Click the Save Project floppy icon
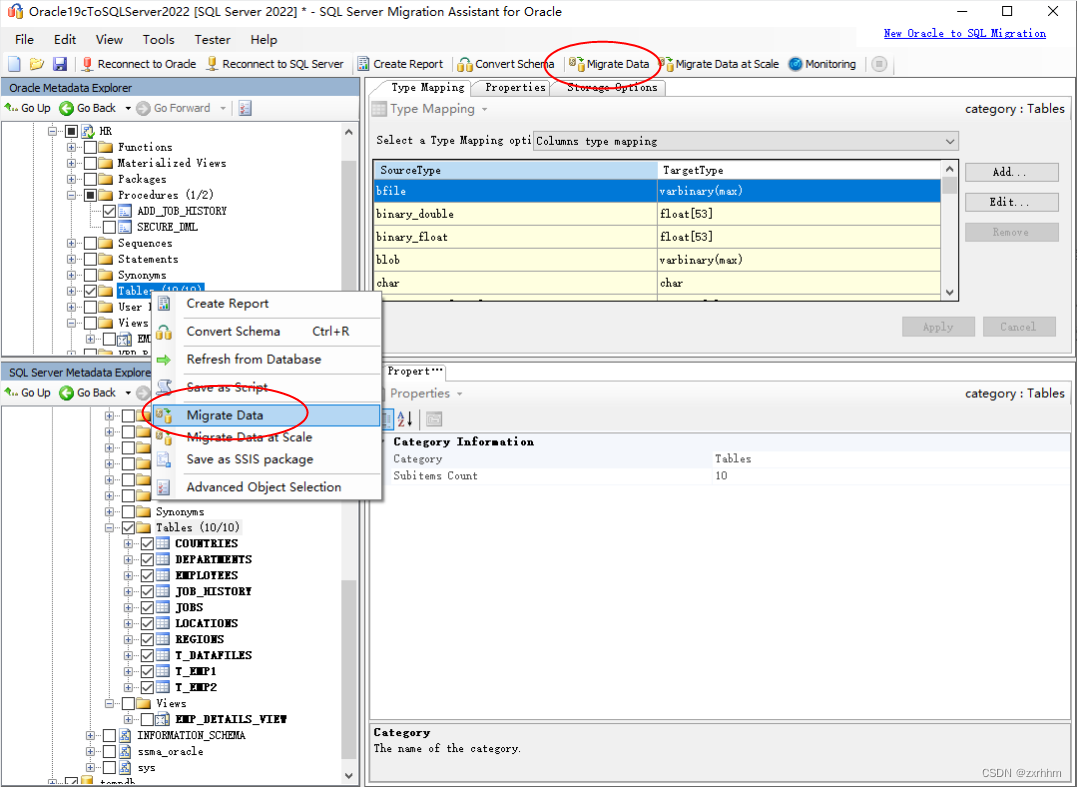The height and width of the screenshot is (787, 1077). (60, 64)
